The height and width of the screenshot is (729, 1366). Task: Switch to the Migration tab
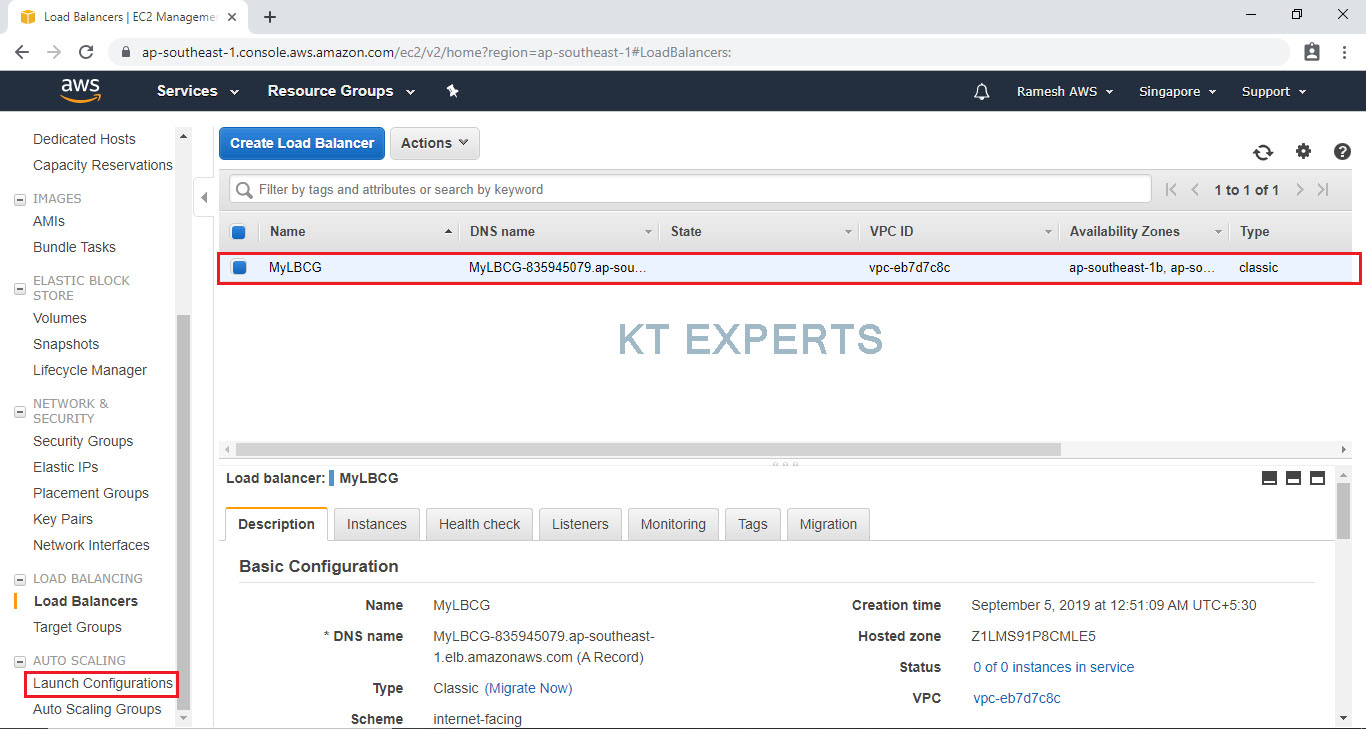(828, 524)
